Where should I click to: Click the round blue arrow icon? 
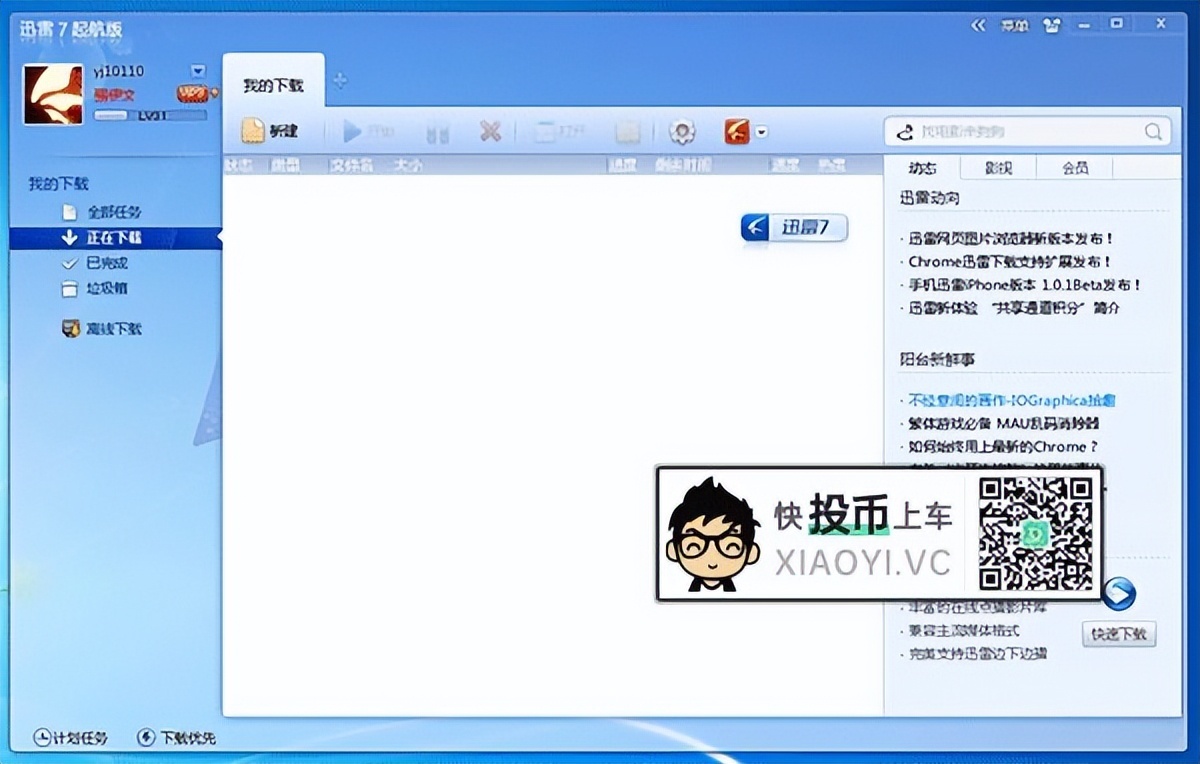coord(1120,594)
